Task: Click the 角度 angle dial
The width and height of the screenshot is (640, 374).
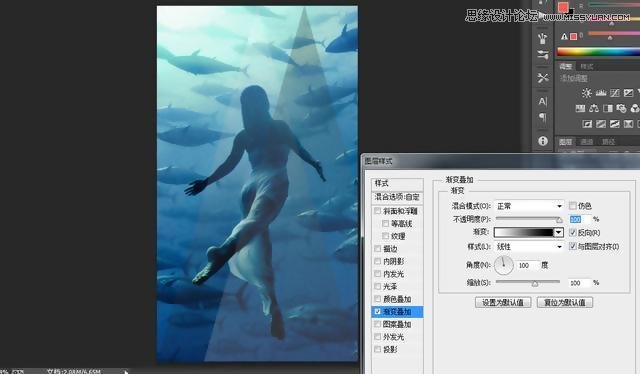Action: pyautogui.click(x=504, y=265)
